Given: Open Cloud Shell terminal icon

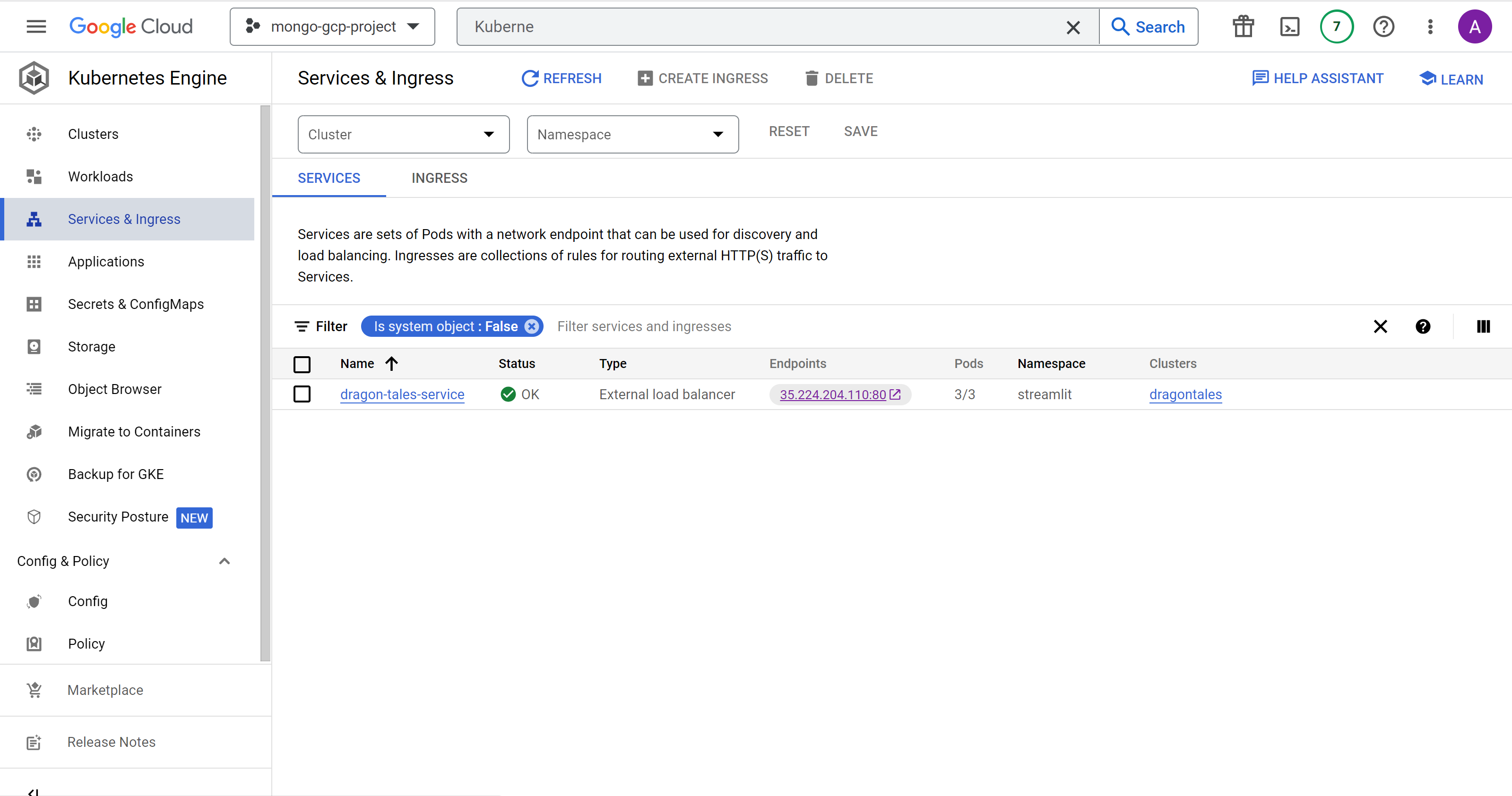Looking at the screenshot, I should pyautogui.click(x=1289, y=27).
